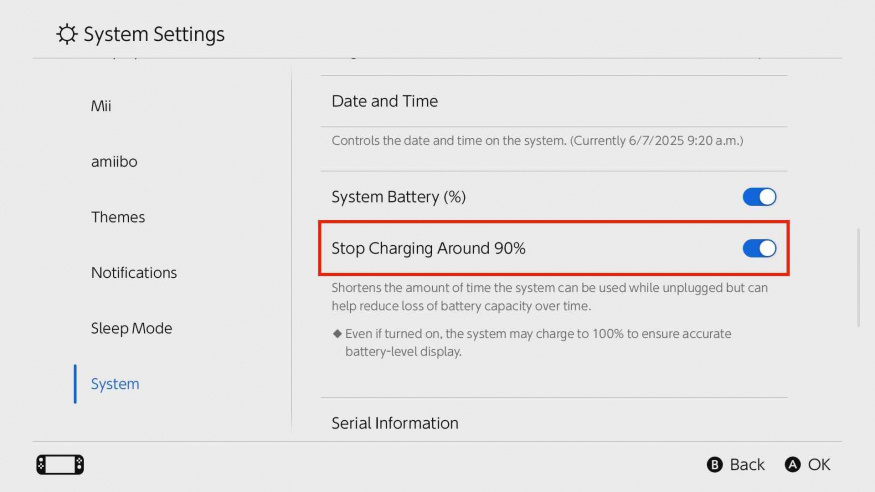This screenshot has width=875, height=492.
Task: Open Date and Time settings
Action: [x=554, y=101]
